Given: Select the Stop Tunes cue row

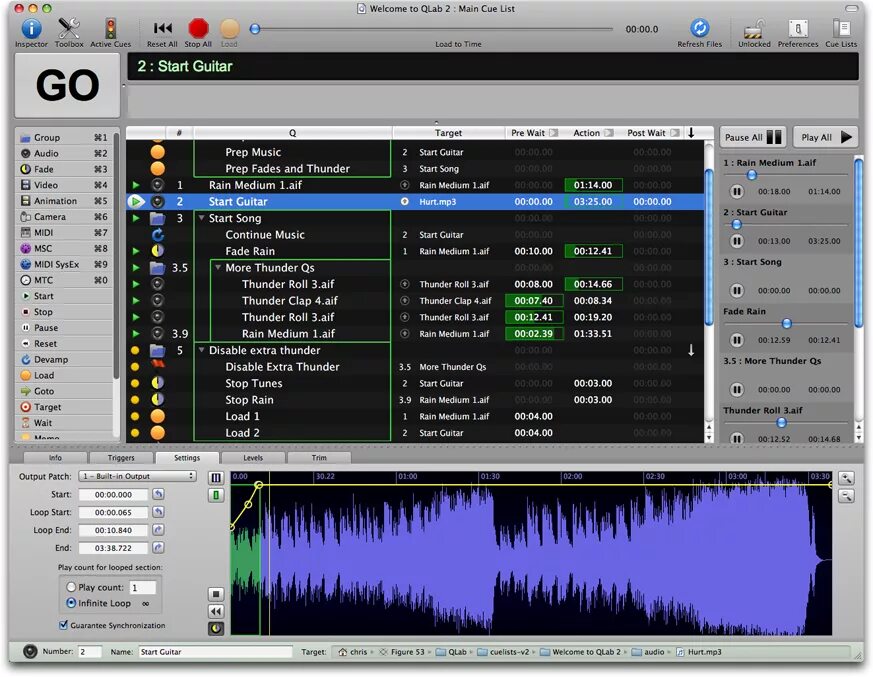Looking at the screenshot, I should tap(415, 384).
